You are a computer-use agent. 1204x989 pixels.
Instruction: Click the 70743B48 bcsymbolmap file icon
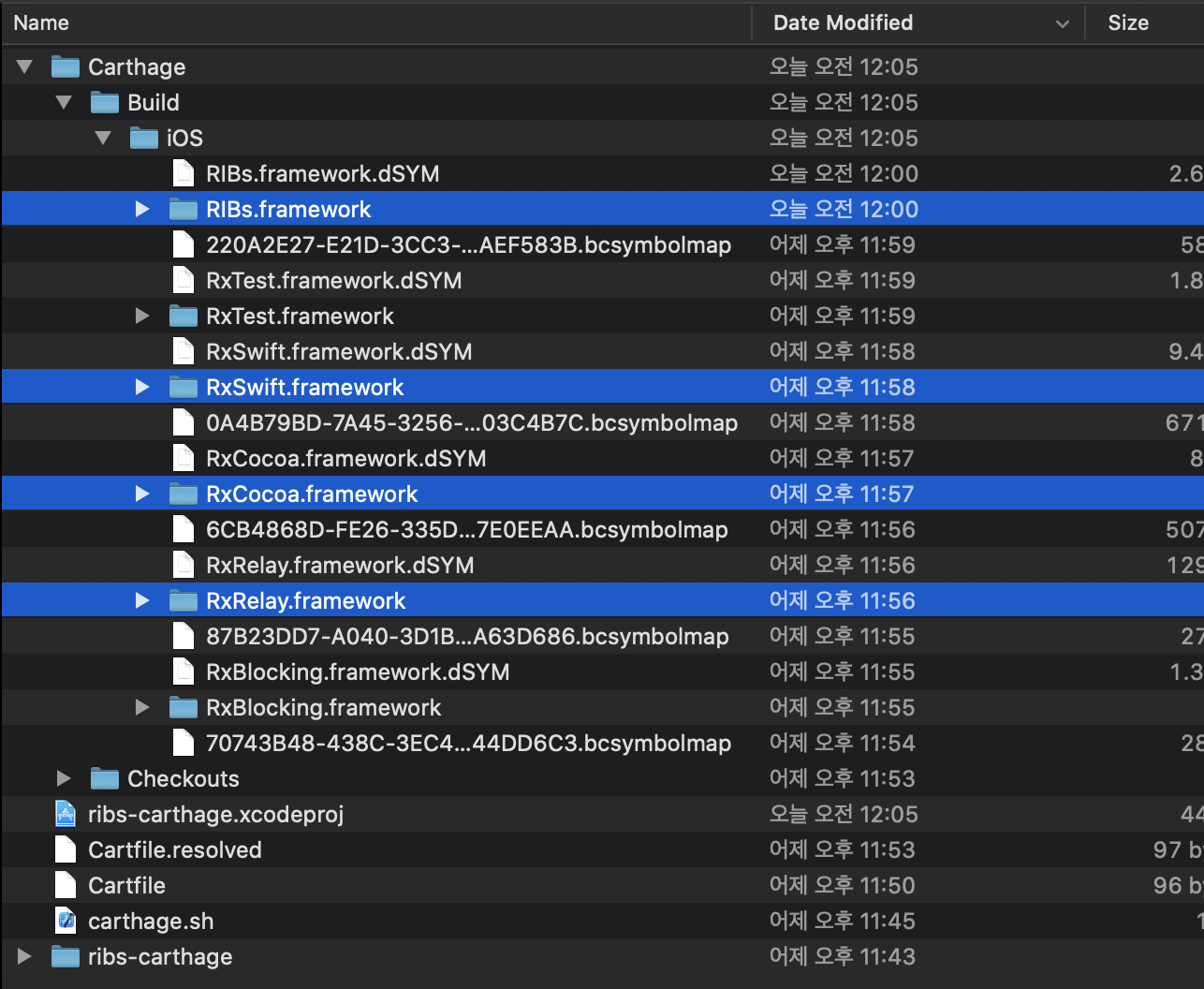click(184, 743)
